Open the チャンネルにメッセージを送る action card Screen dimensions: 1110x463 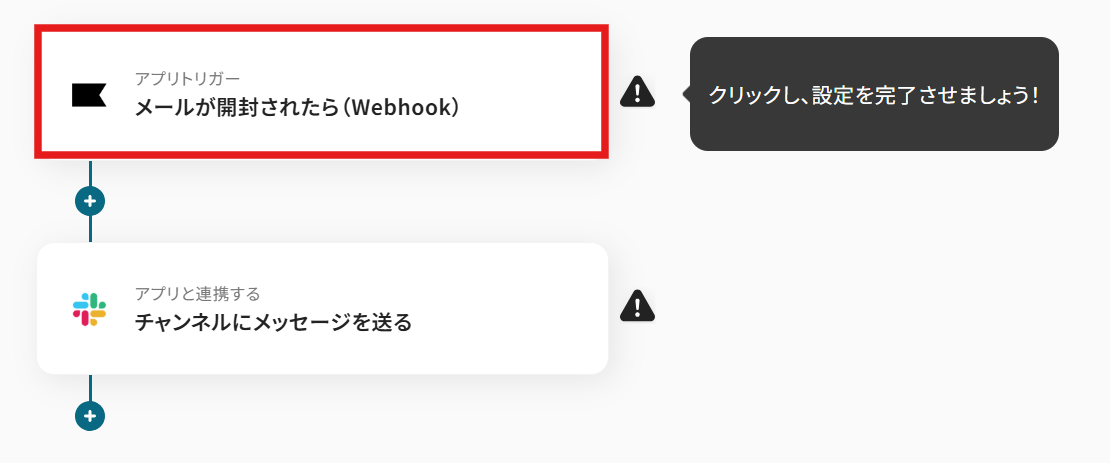click(322, 308)
